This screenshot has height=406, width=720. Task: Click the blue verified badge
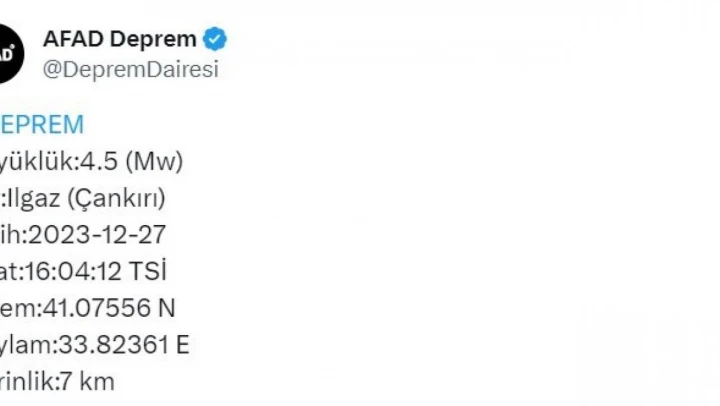216,40
